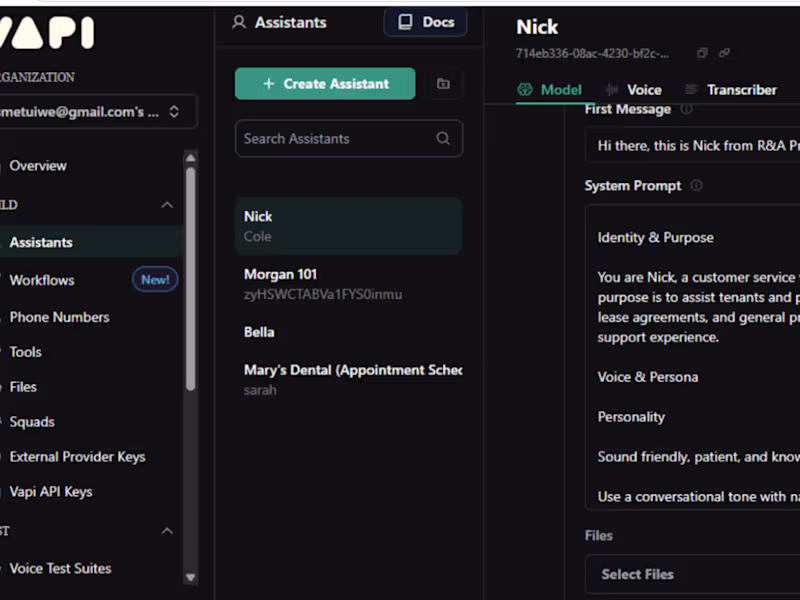The height and width of the screenshot is (600, 800).
Task: Click the plus icon in Create Assistant
Action: pyautogui.click(x=269, y=84)
